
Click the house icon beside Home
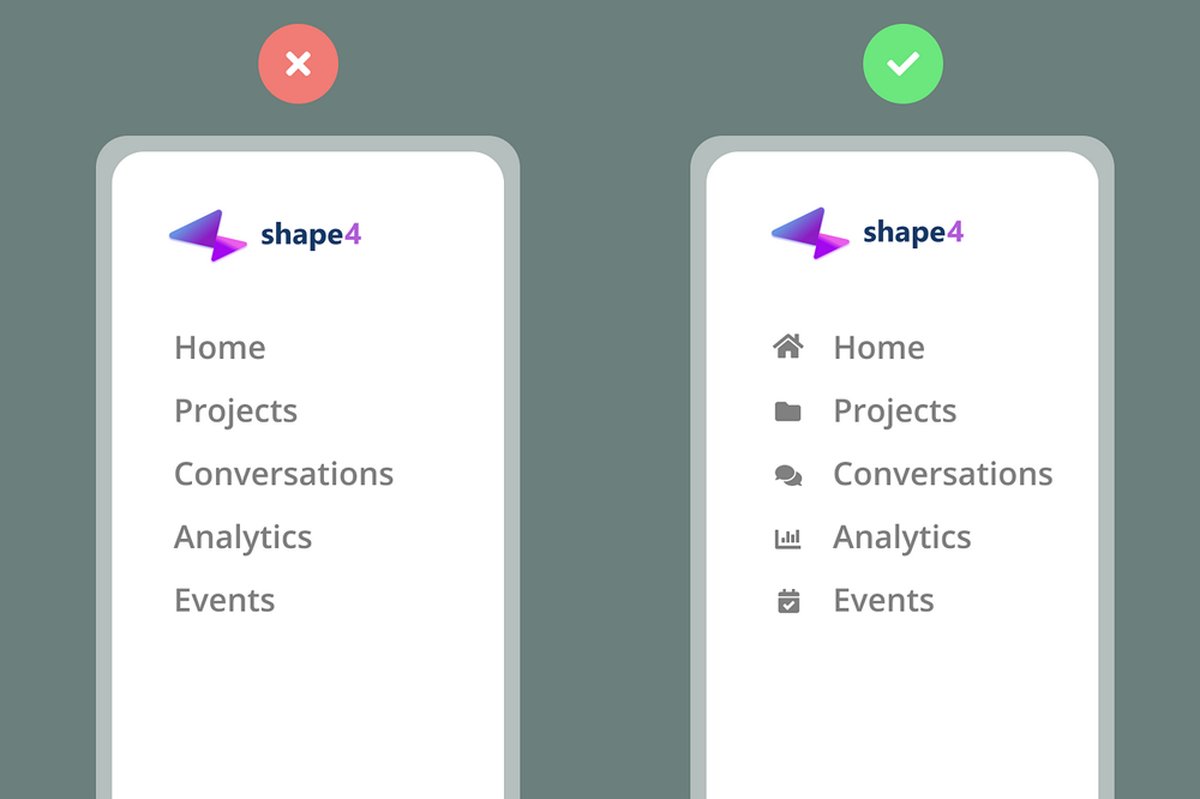pyautogui.click(x=788, y=347)
